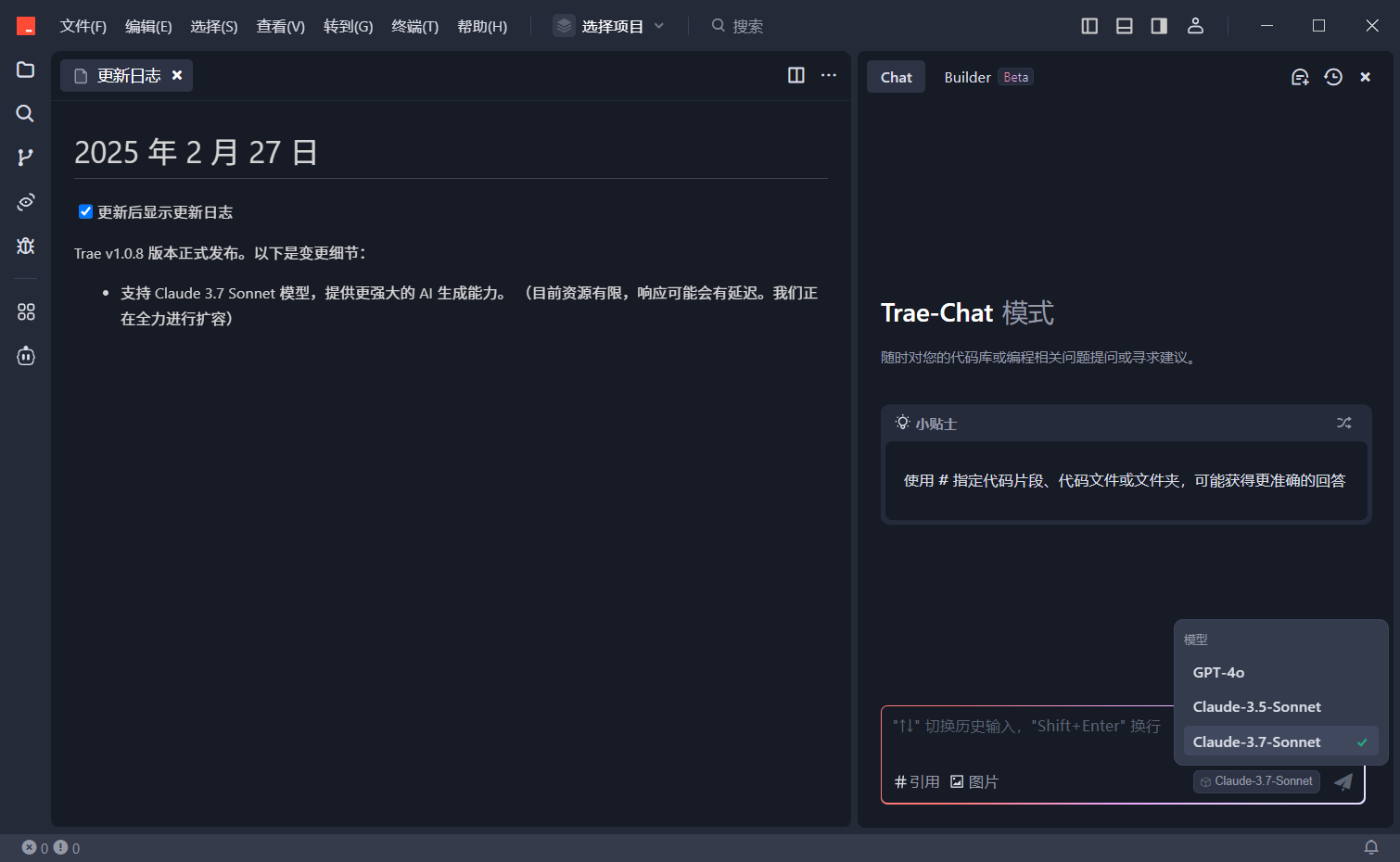
Task: Send the chat message plane icon
Action: coord(1343,781)
